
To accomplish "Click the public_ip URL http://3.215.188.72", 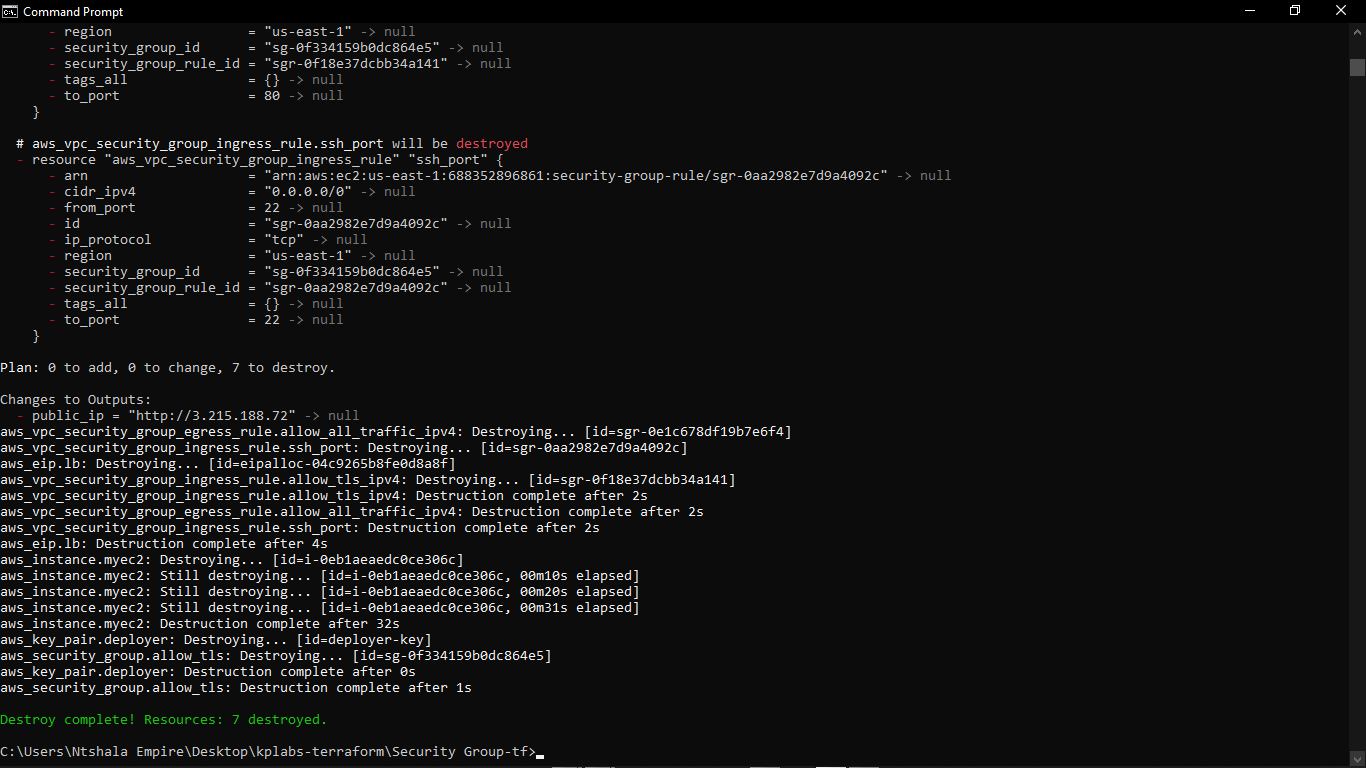I will pos(212,415).
